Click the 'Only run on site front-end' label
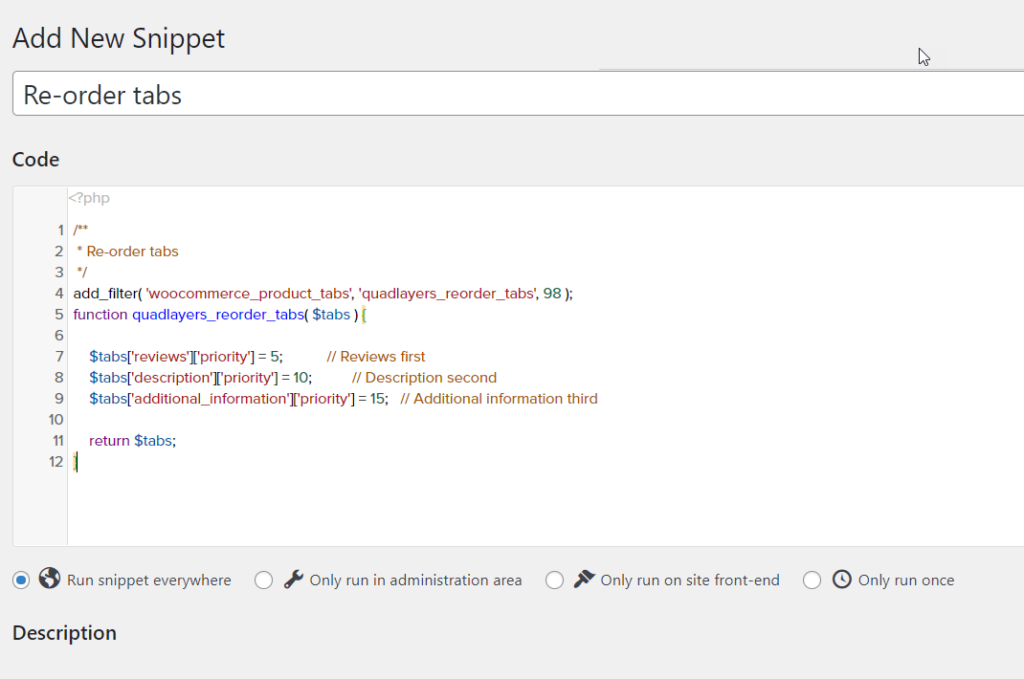1024x679 pixels. 690,580
